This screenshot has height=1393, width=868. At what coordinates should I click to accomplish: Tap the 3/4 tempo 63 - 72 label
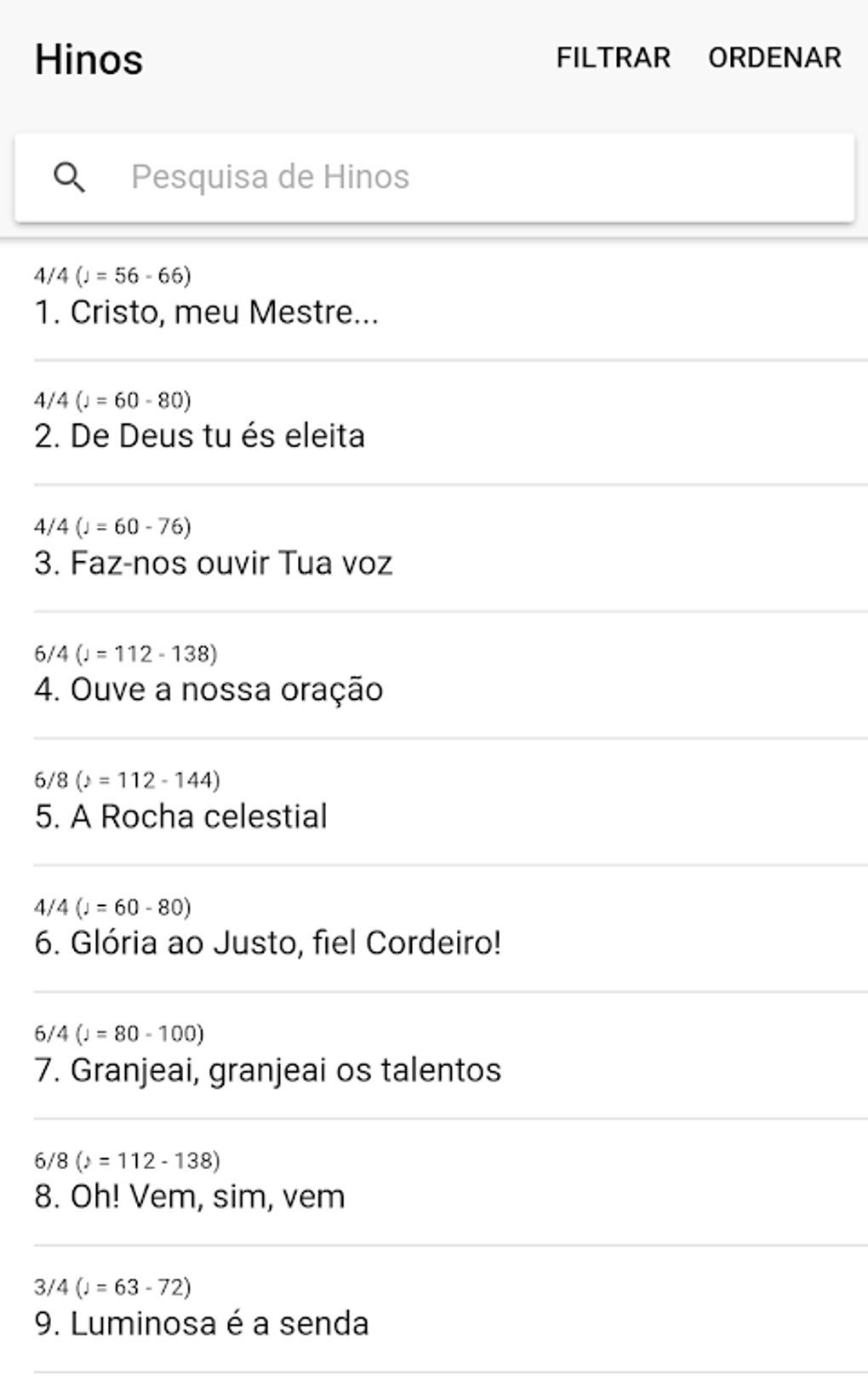point(112,1287)
